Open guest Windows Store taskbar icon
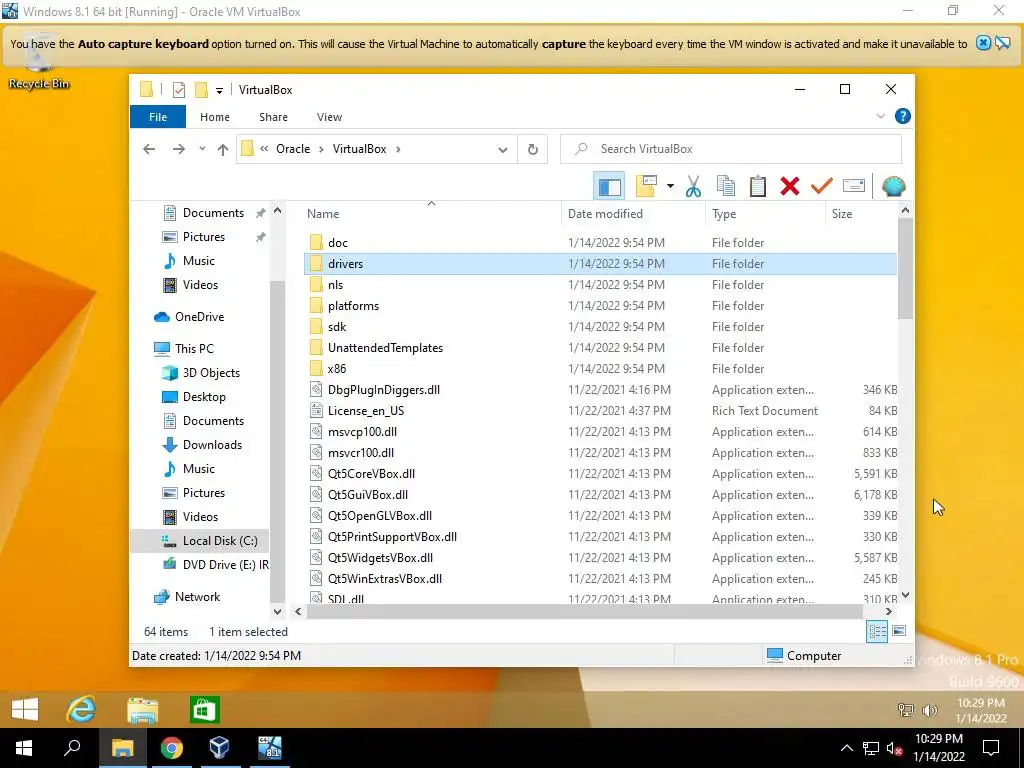The width and height of the screenshot is (1024, 768). 204,709
